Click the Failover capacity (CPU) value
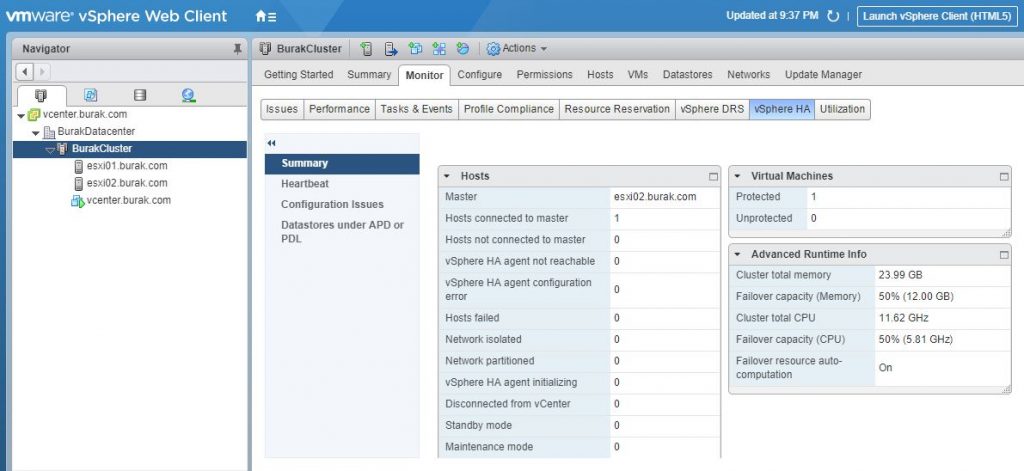 click(916, 340)
